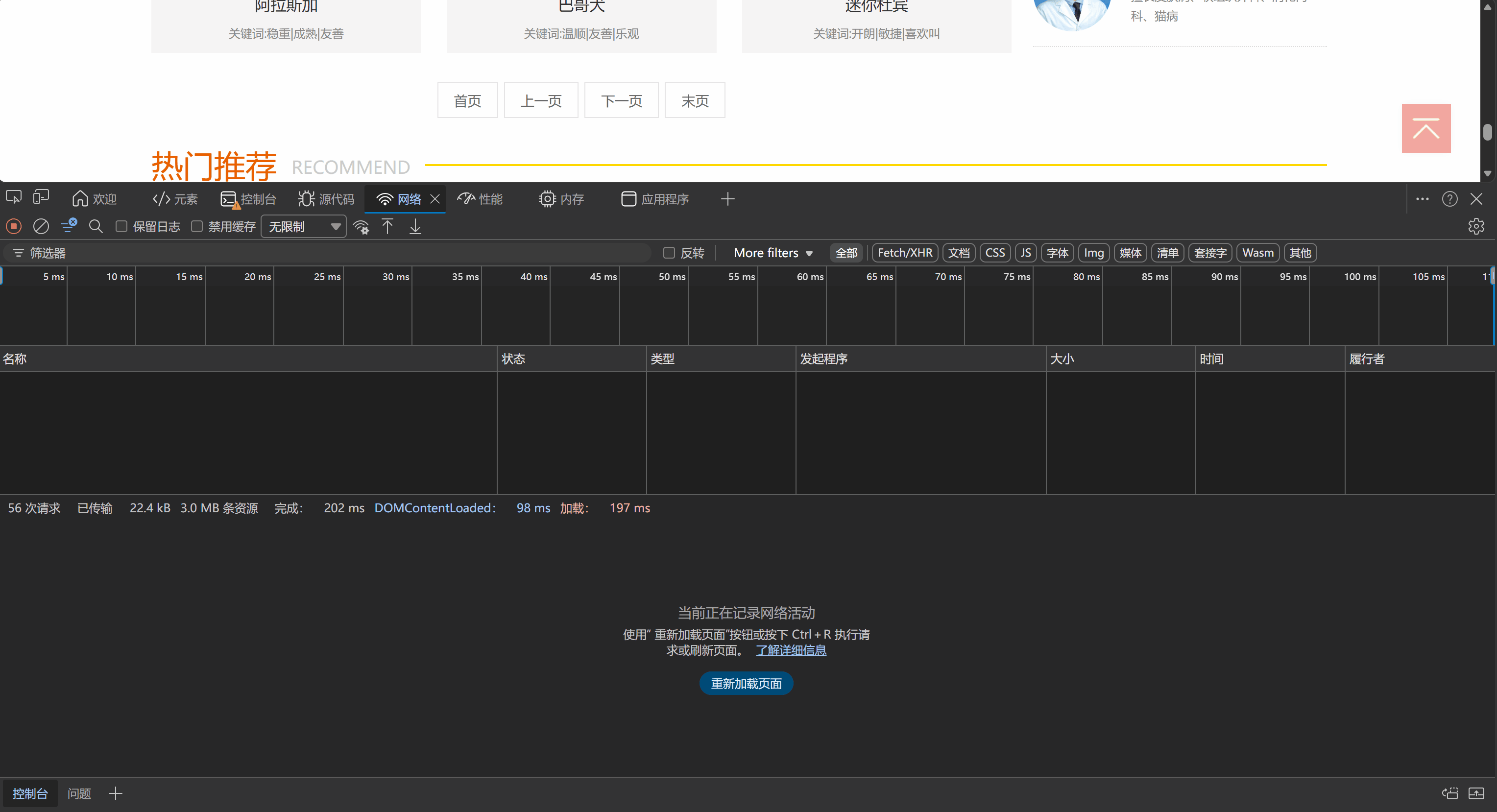Switch to the 应用程序 panel tab

tap(654, 199)
